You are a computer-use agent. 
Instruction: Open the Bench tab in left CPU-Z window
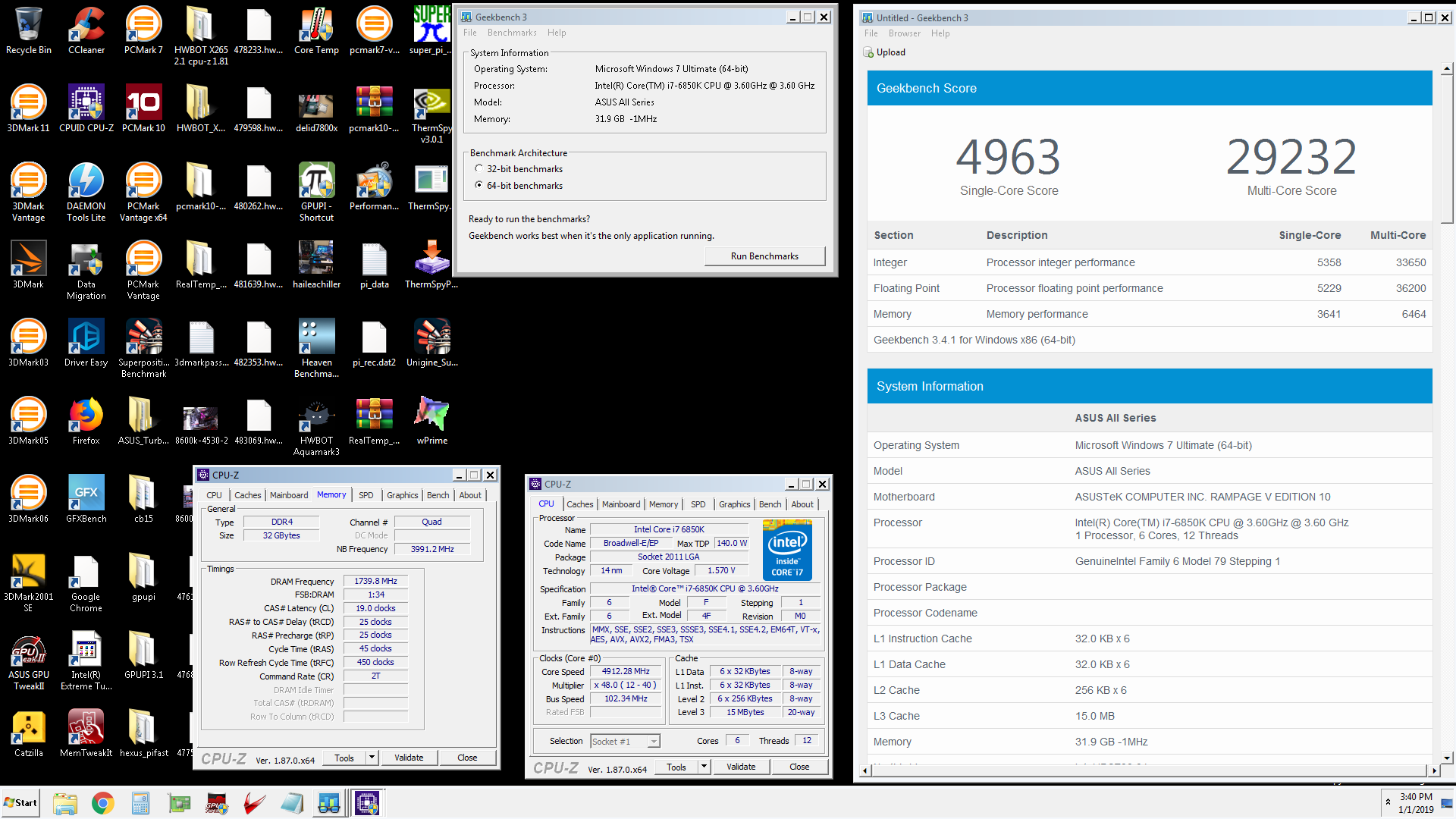tap(438, 495)
